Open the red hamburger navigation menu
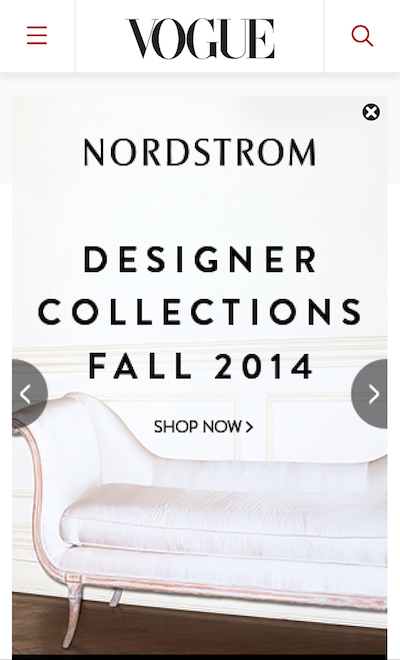400x660 pixels. coord(37,35)
